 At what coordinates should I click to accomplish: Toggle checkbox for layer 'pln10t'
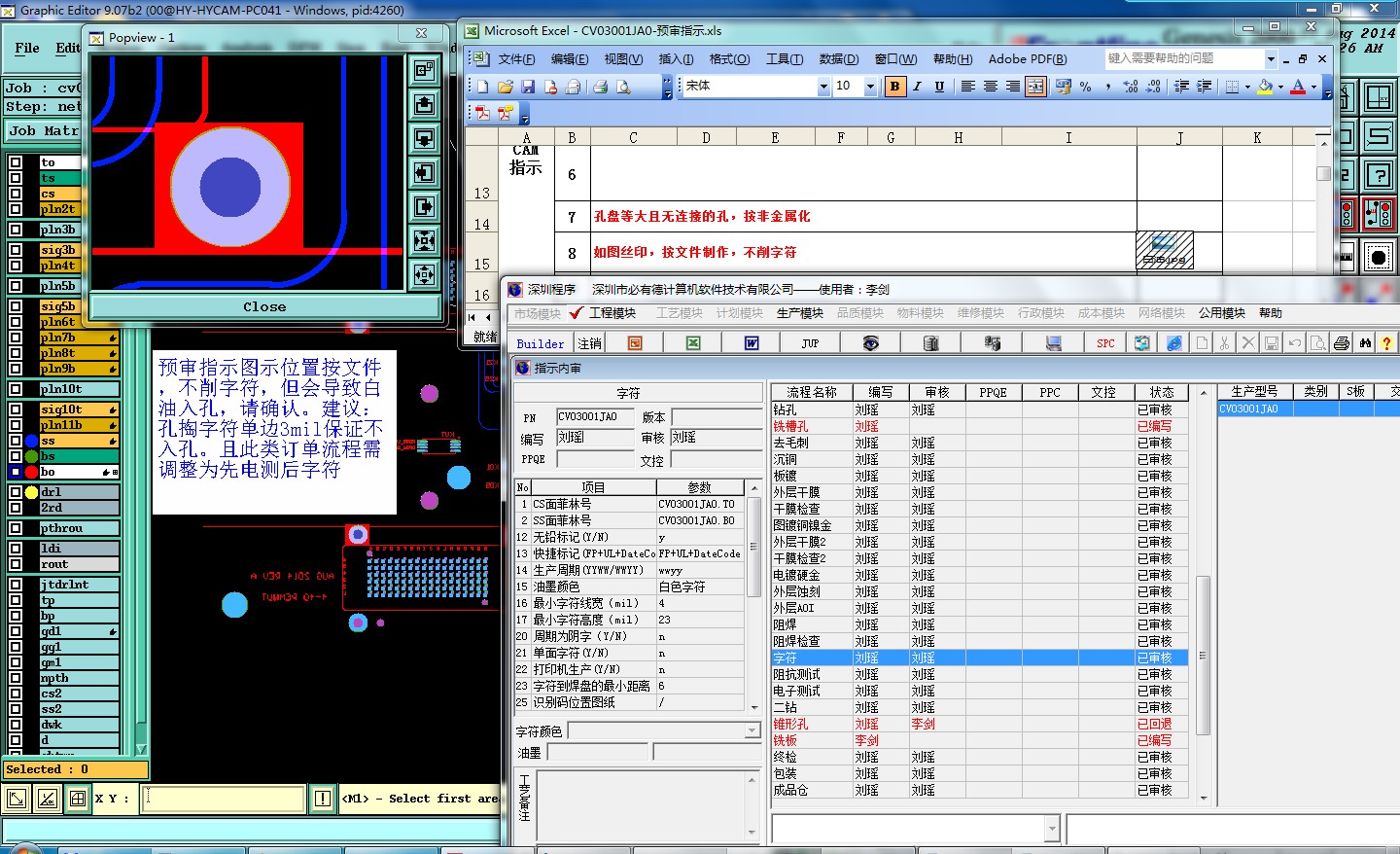pos(16,389)
